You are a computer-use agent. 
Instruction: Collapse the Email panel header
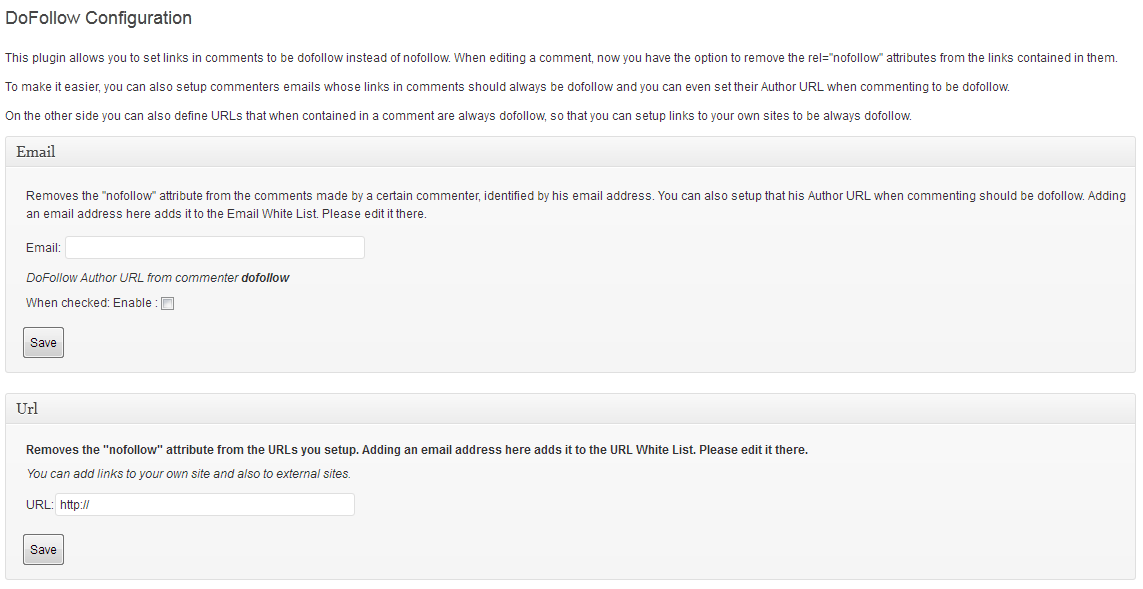570,153
